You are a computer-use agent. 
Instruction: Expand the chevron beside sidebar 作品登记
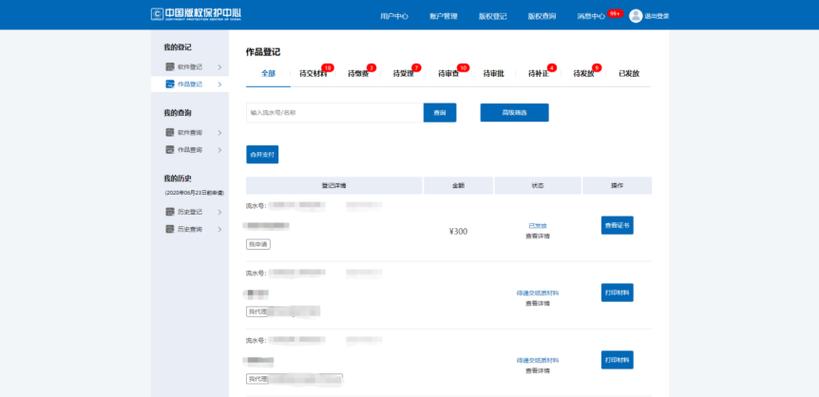219,84
